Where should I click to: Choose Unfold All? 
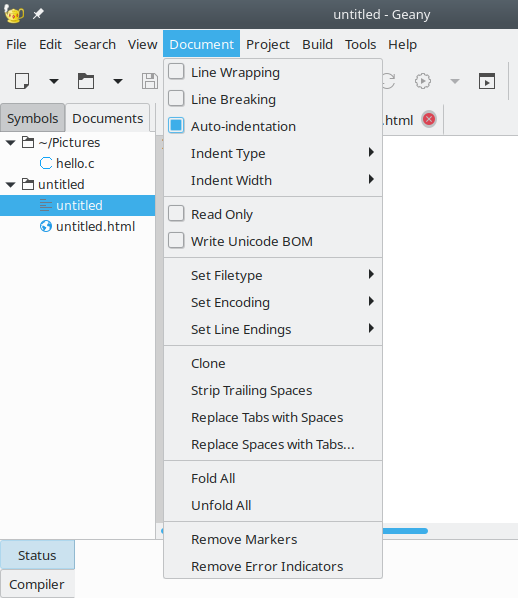273,506
